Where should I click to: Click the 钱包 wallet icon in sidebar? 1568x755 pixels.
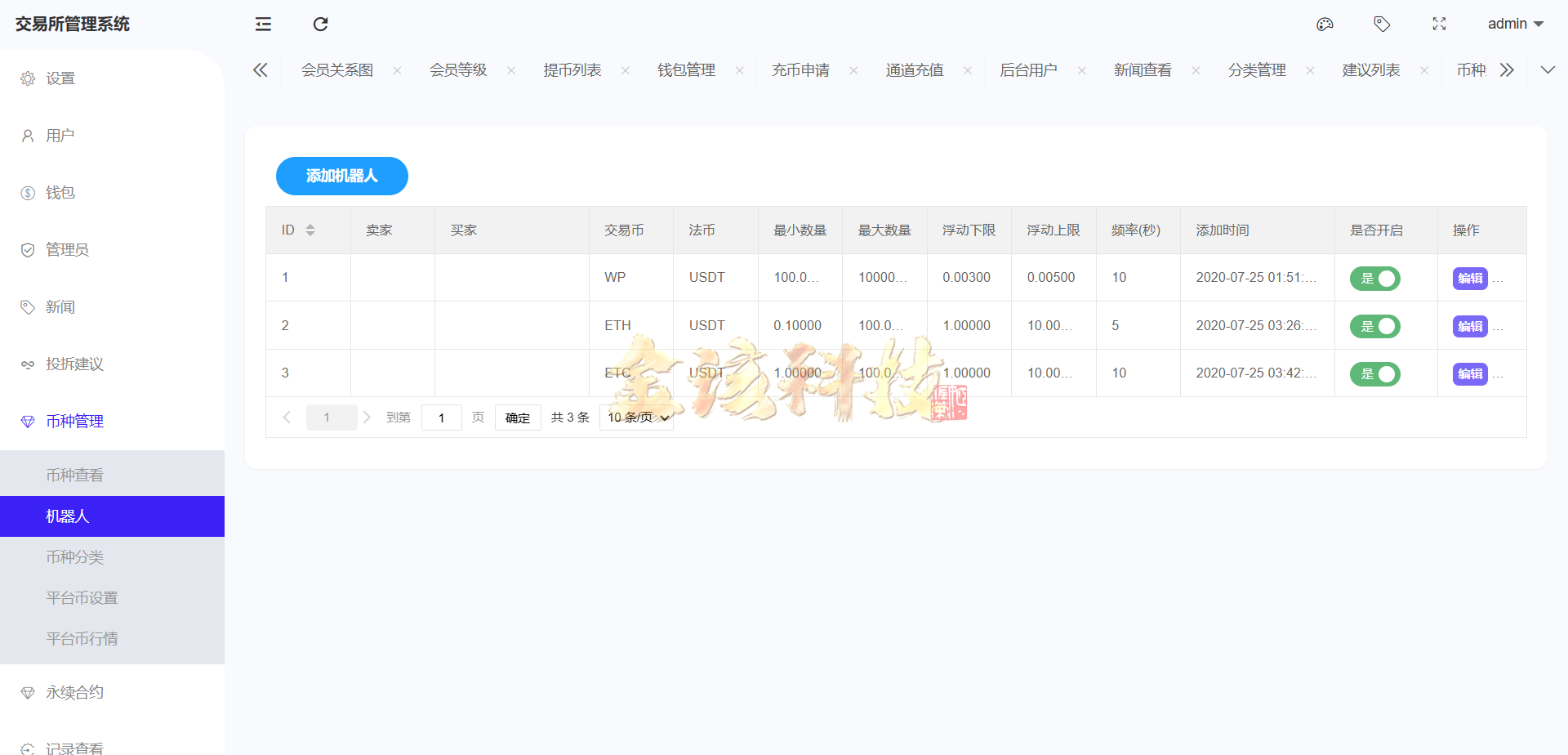click(x=27, y=192)
